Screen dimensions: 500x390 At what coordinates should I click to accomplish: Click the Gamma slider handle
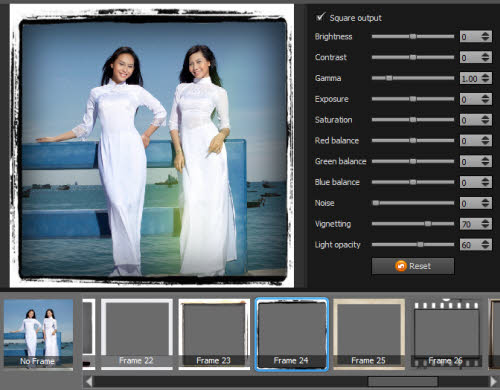[x=389, y=78]
